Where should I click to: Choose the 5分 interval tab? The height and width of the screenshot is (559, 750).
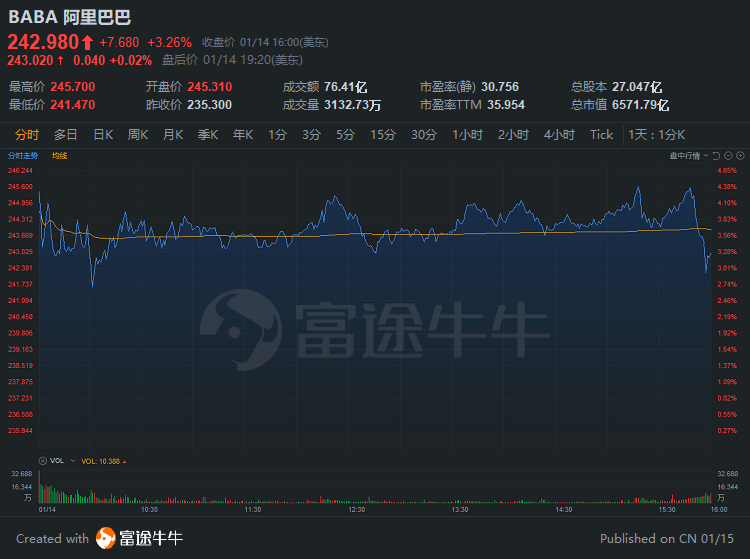pos(345,135)
